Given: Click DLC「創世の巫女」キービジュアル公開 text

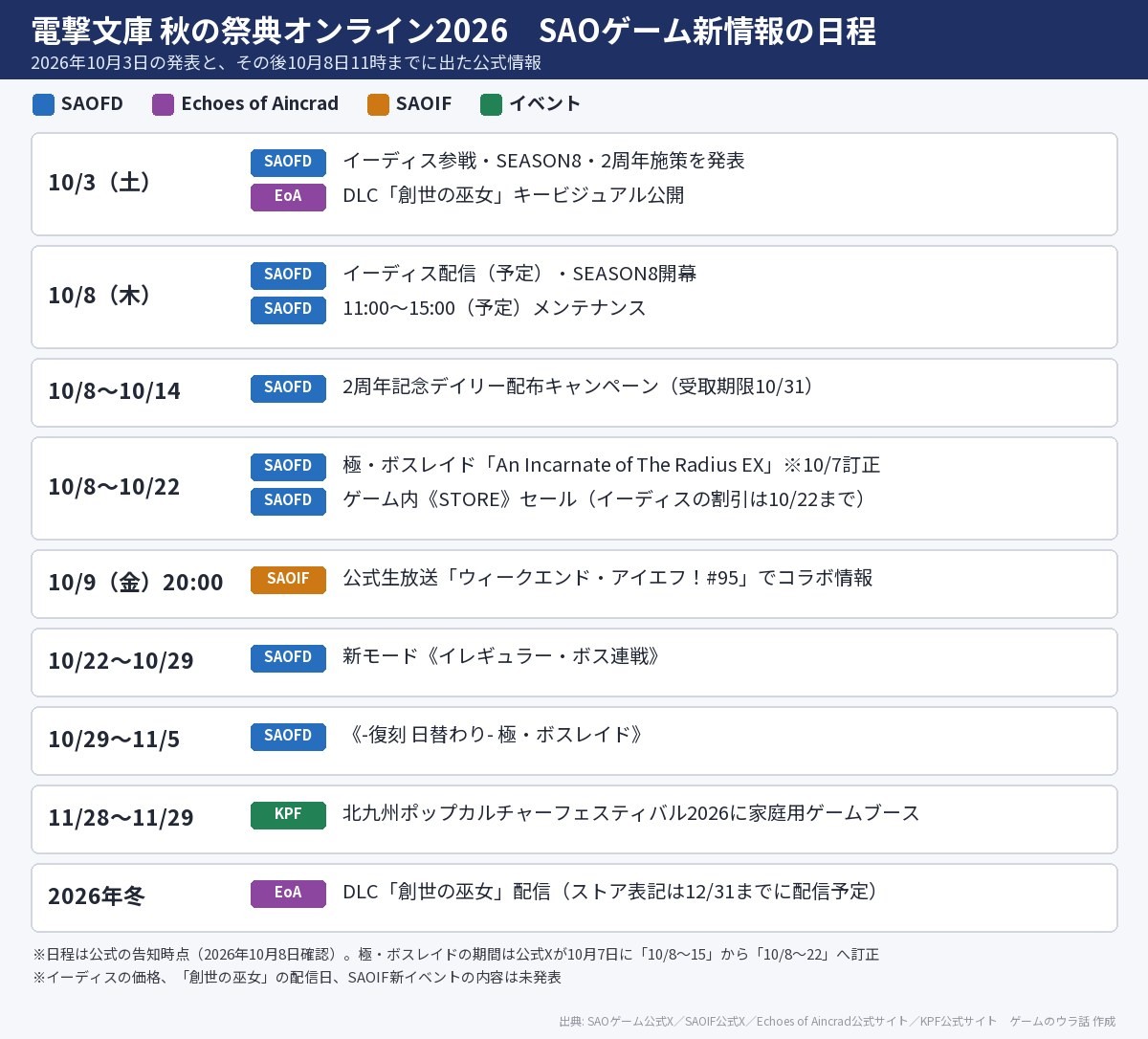Looking at the screenshot, I should [514, 195].
